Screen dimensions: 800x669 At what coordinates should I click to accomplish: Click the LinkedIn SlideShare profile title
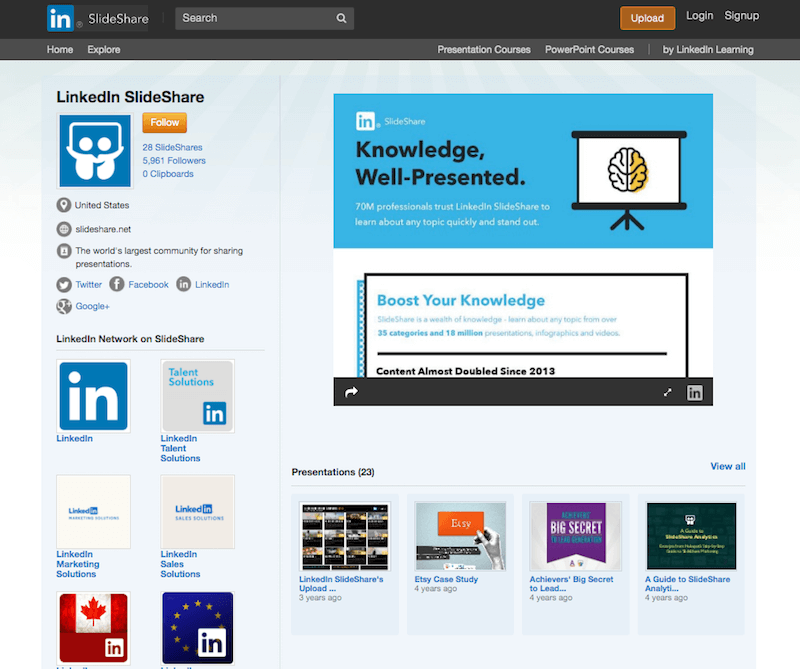[130, 97]
